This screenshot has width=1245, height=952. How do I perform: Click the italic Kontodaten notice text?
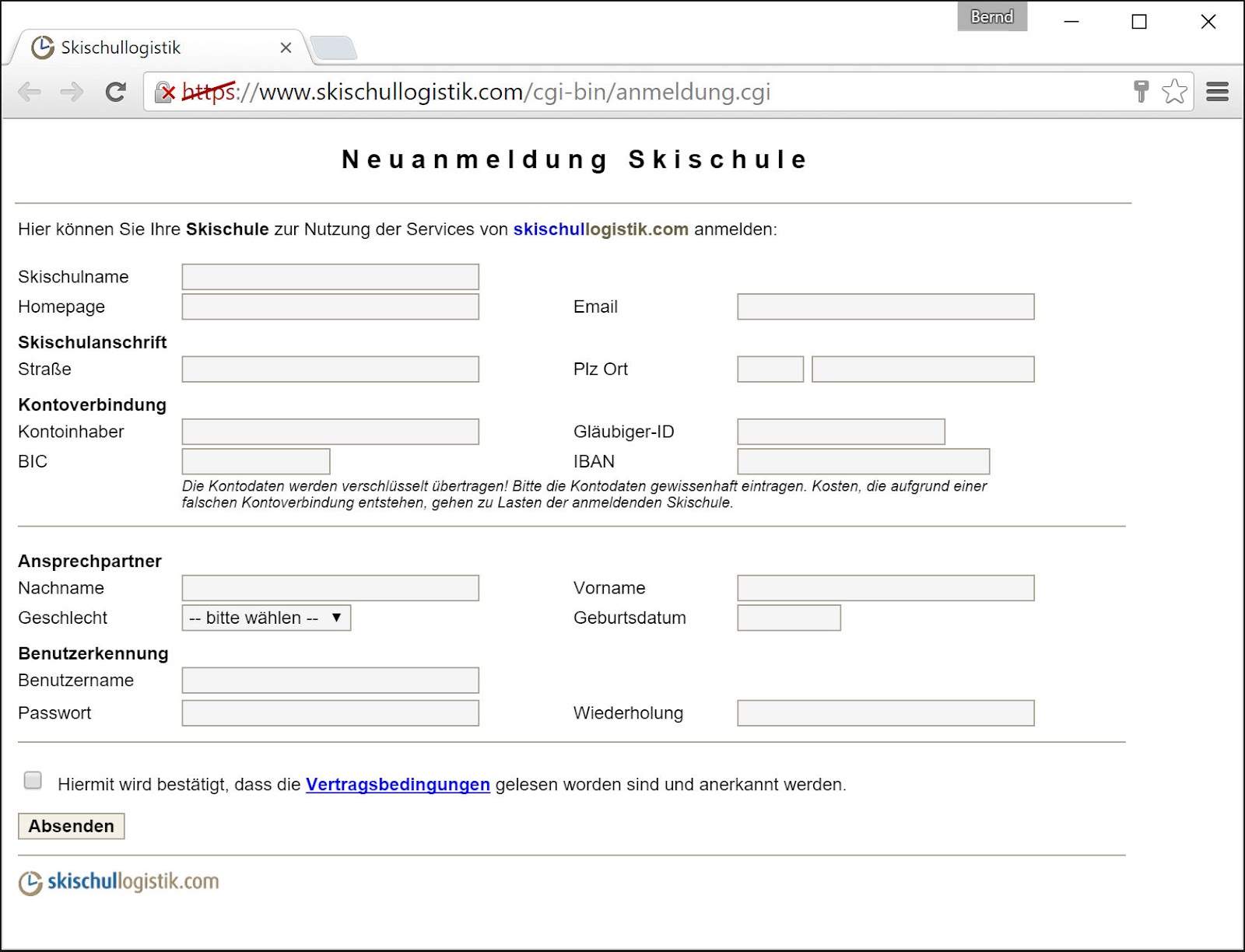tap(584, 495)
